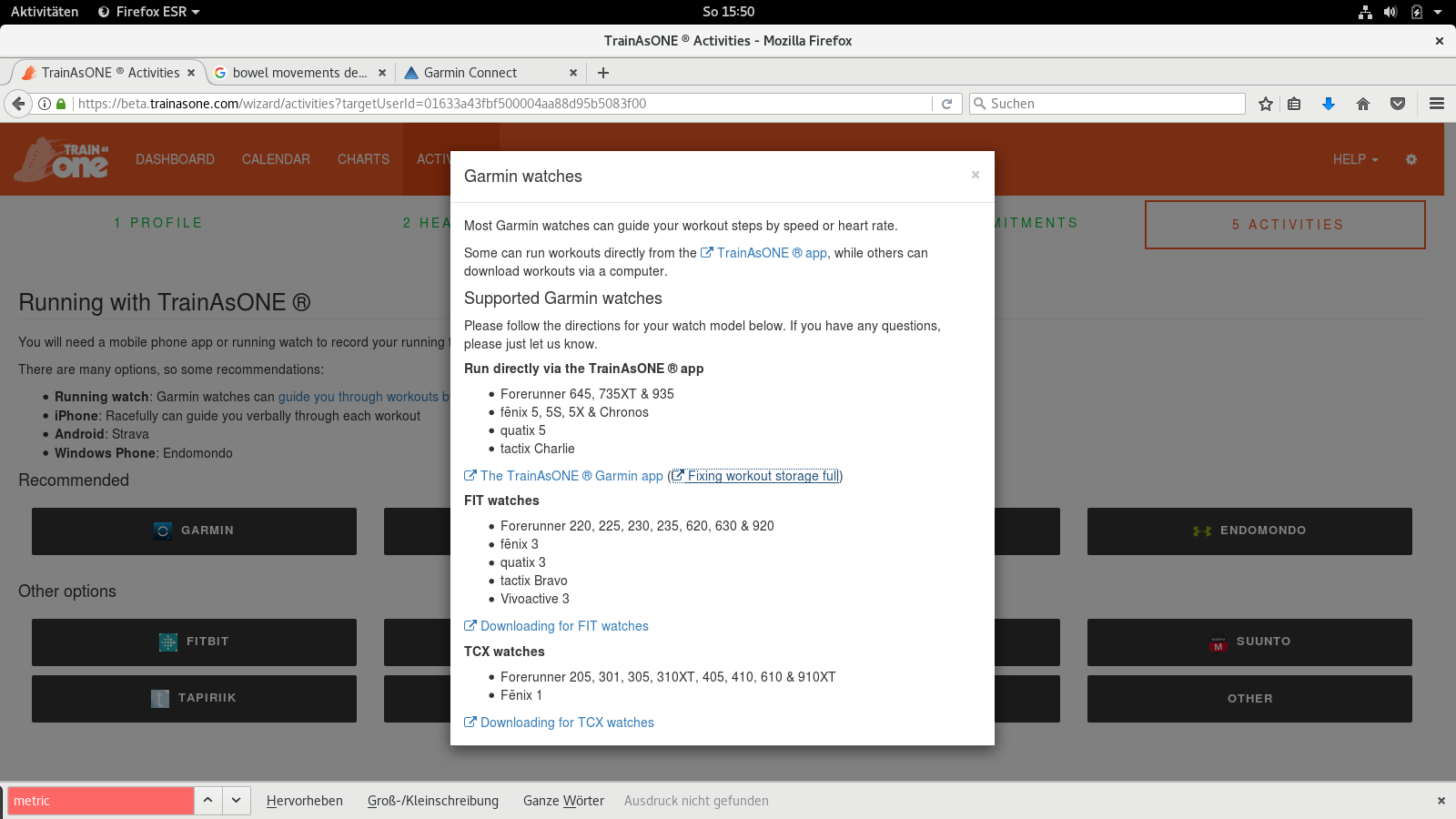
Task: Switch to bowel movements Google tab
Action: tap(299, 73)
